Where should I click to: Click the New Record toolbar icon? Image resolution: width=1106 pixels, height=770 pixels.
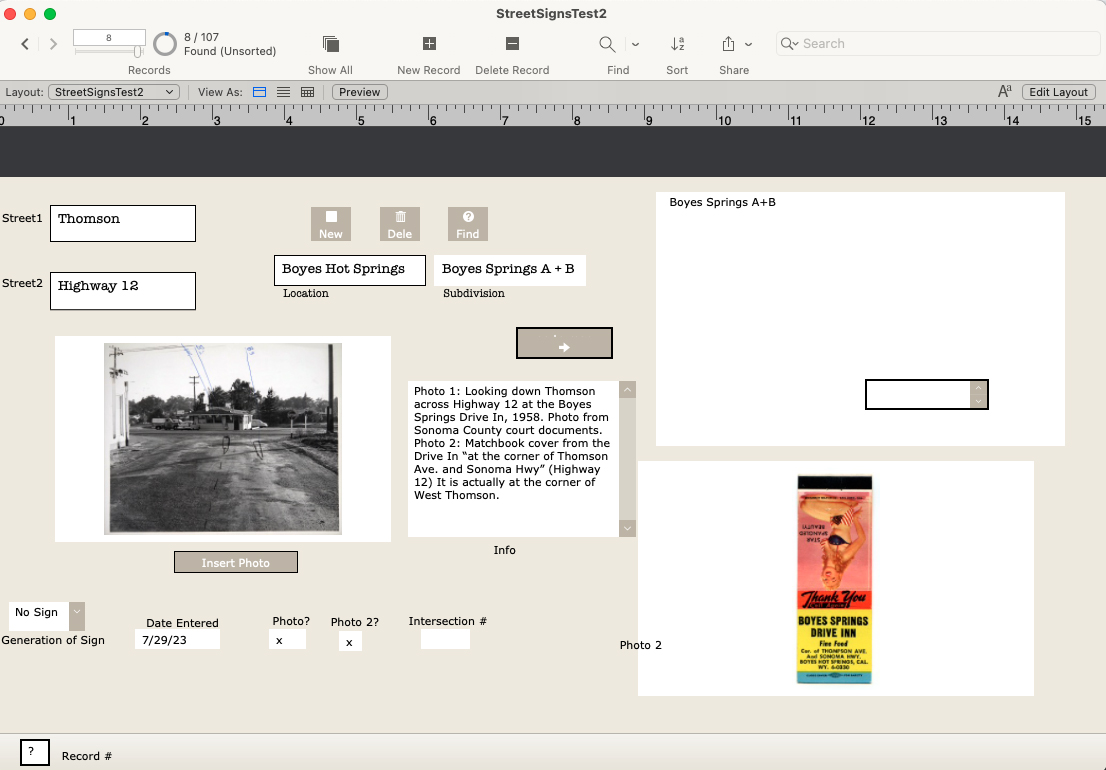(429, 44)
